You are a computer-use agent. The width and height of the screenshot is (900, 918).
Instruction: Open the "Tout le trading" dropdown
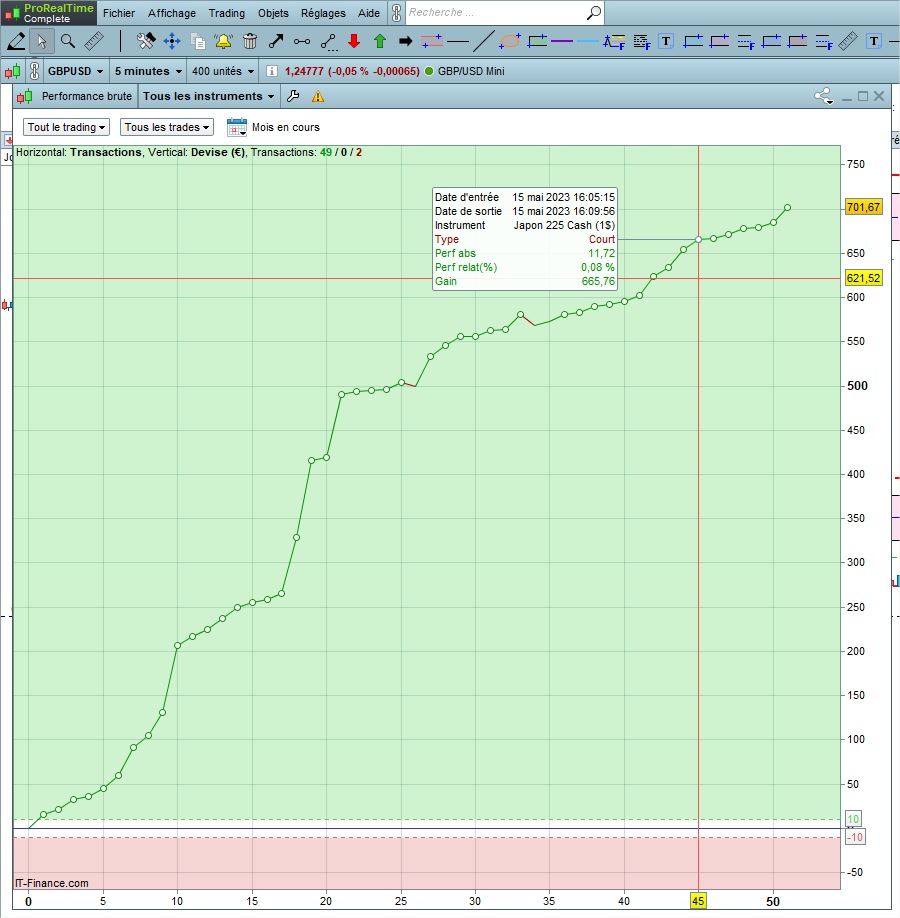click(x=67, y=127)
